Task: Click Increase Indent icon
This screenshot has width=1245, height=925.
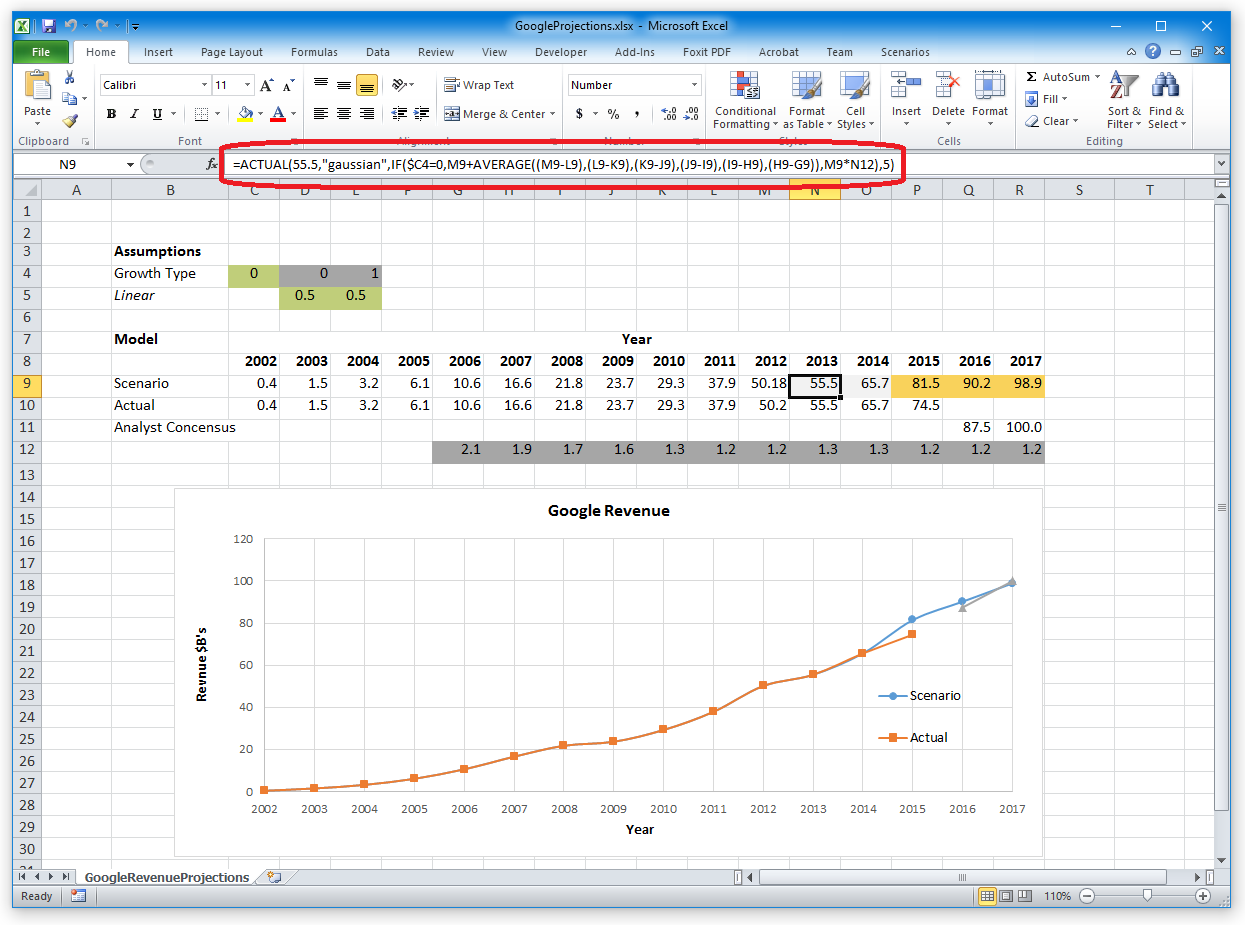Action: coord(421,114)
